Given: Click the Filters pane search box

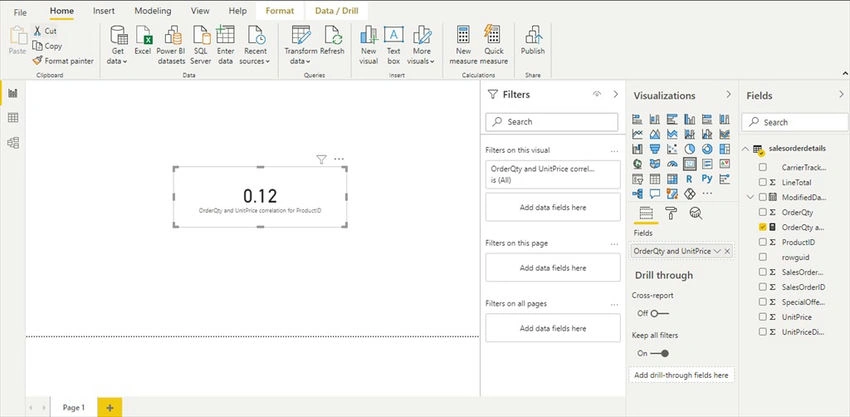Looking at the screenshot, I should click(552, 122).
